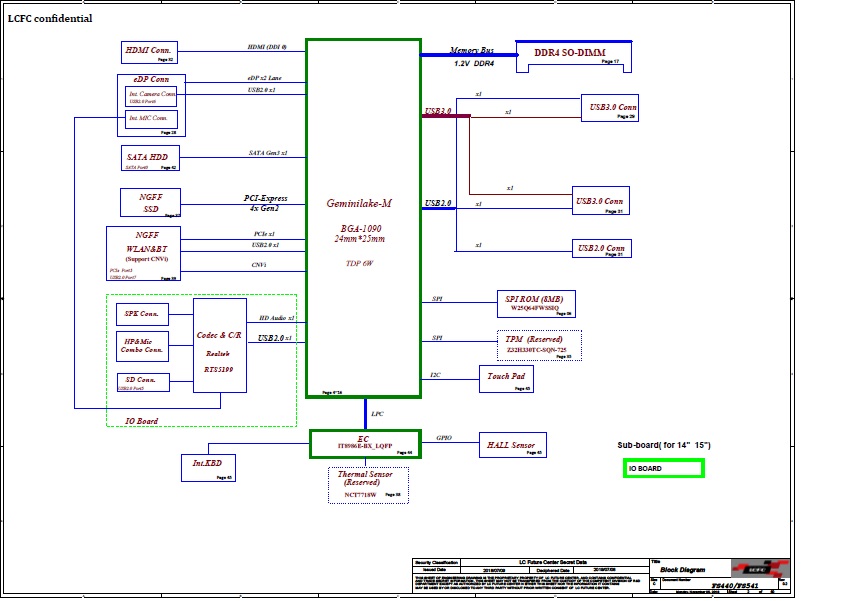Select the Thermal Sensor (Reserved) block

click(x=369, y=485)
